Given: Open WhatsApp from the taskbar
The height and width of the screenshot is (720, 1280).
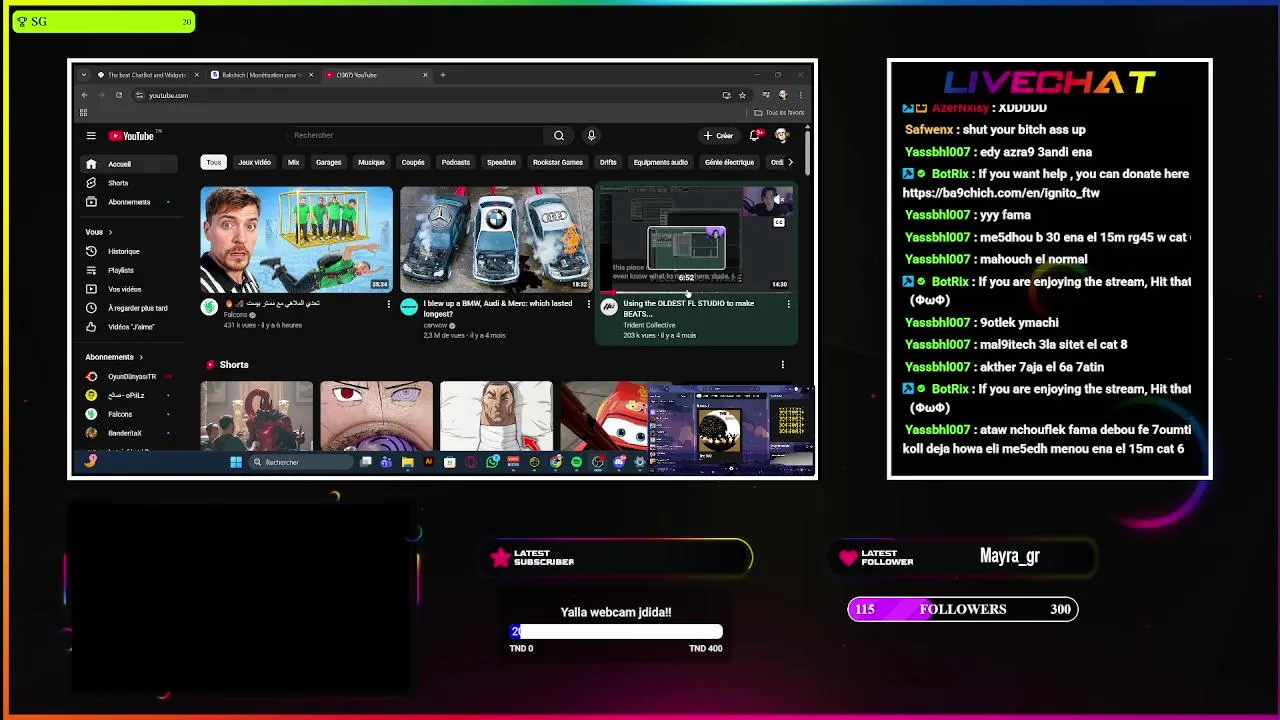Looking at the screenshot, I should (492, 462).
